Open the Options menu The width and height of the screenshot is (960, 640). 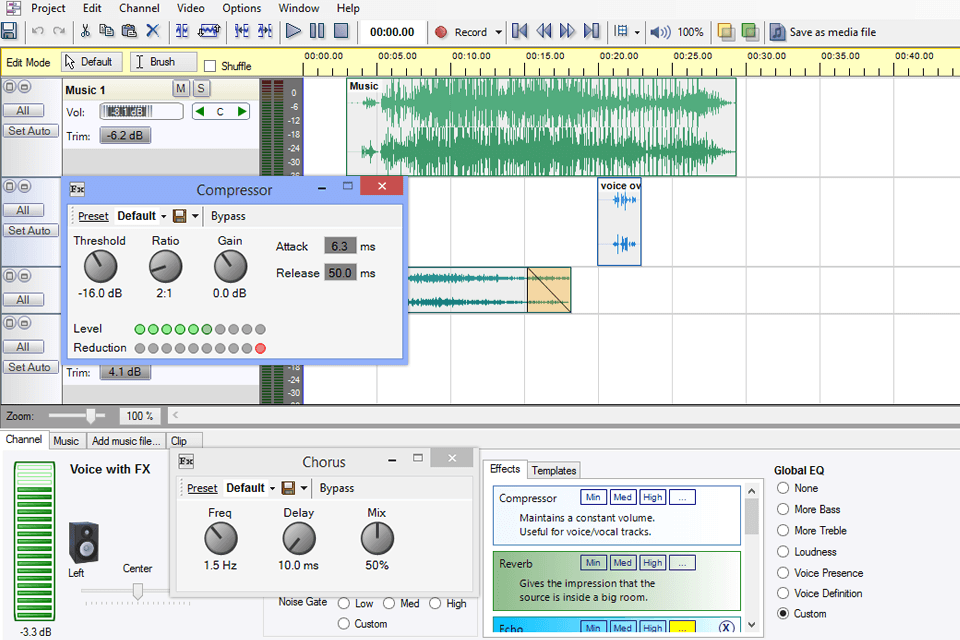tap(242, 8)
